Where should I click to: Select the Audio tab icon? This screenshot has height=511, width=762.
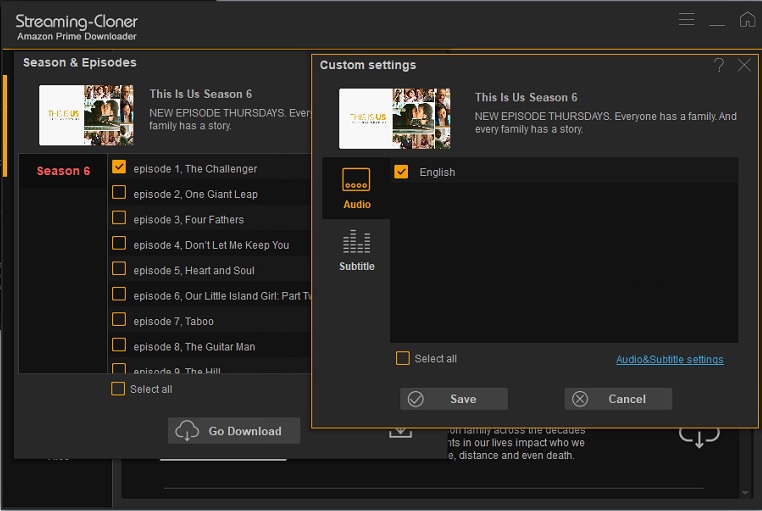pyautogui.click(x=356, y=180)
